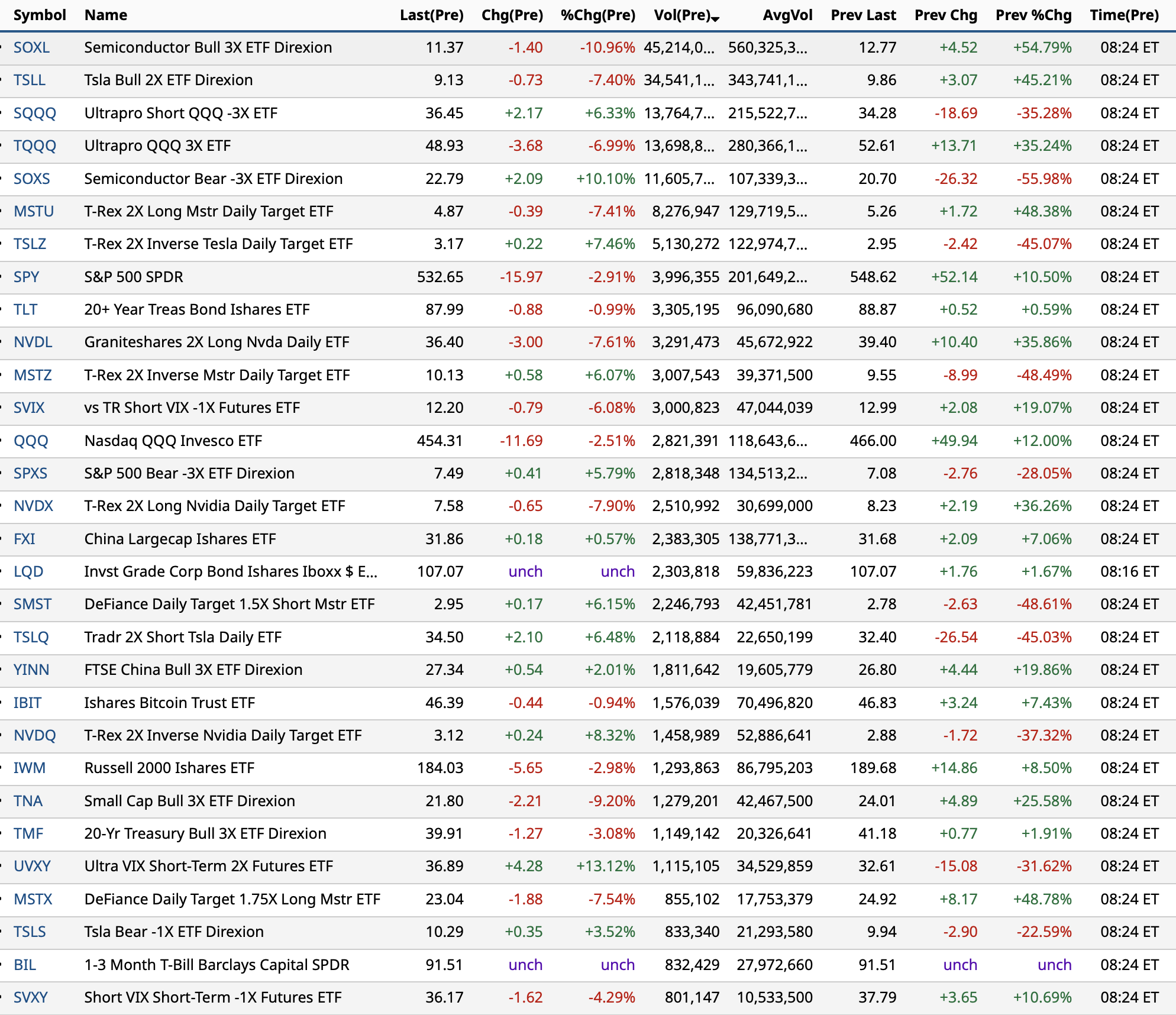Open the NVDL symbol link
The width and height of the screenshot is (1176, 1015).
pos(33,342)
